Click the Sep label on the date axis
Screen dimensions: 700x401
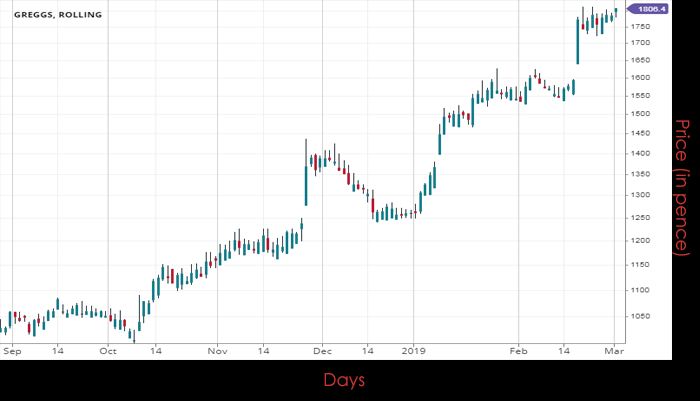(x=13, y=351)
